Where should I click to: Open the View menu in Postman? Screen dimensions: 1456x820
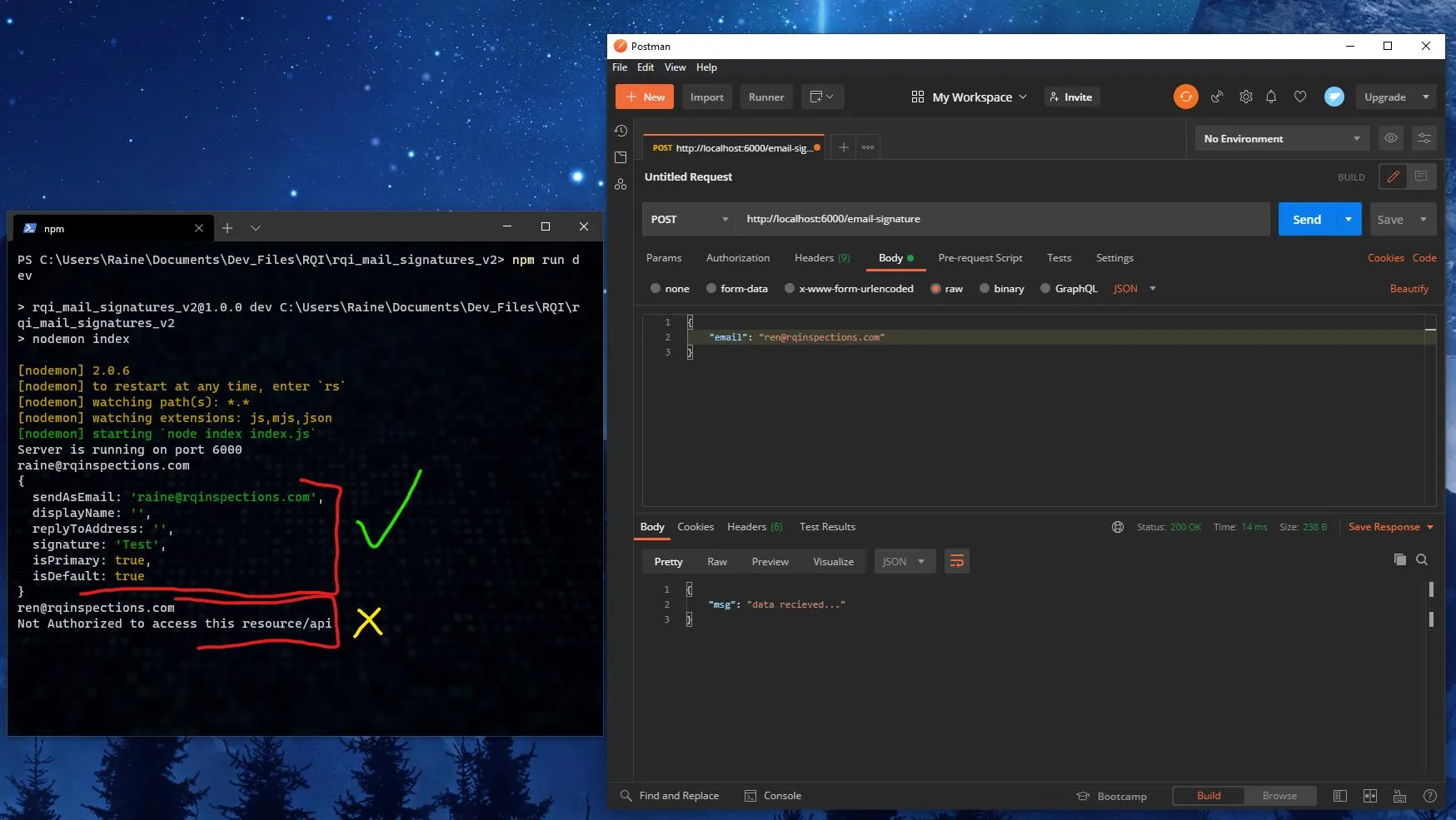(x=675, y=67)
